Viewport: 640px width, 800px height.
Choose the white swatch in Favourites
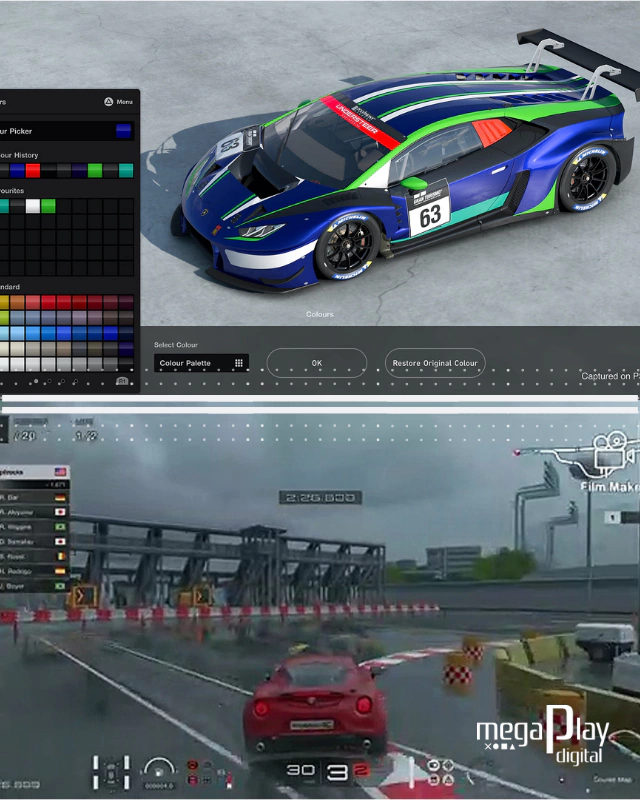[x=33, y=206]
